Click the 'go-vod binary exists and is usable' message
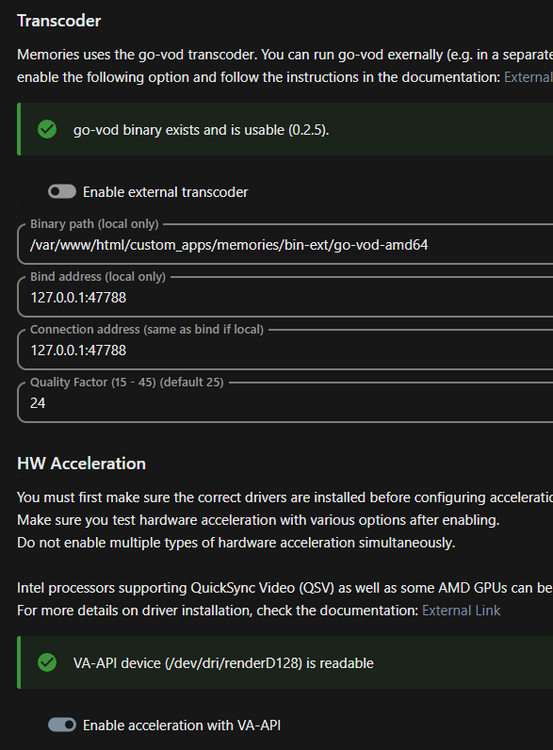553x750 pixels. point(201,130)
